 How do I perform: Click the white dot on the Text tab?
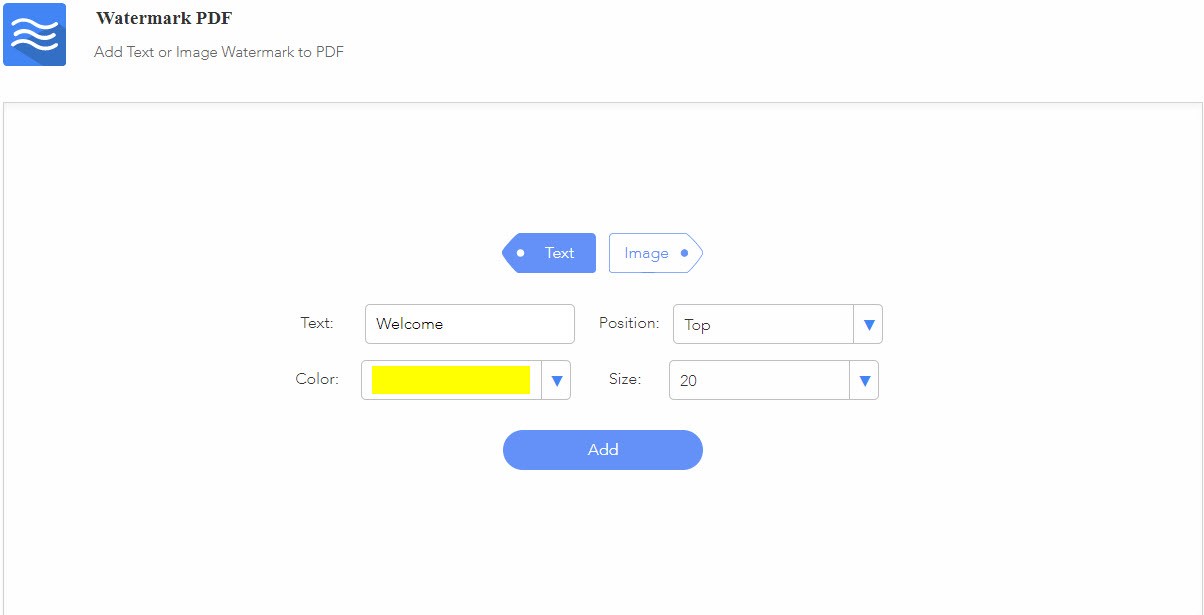click(520, 253)
